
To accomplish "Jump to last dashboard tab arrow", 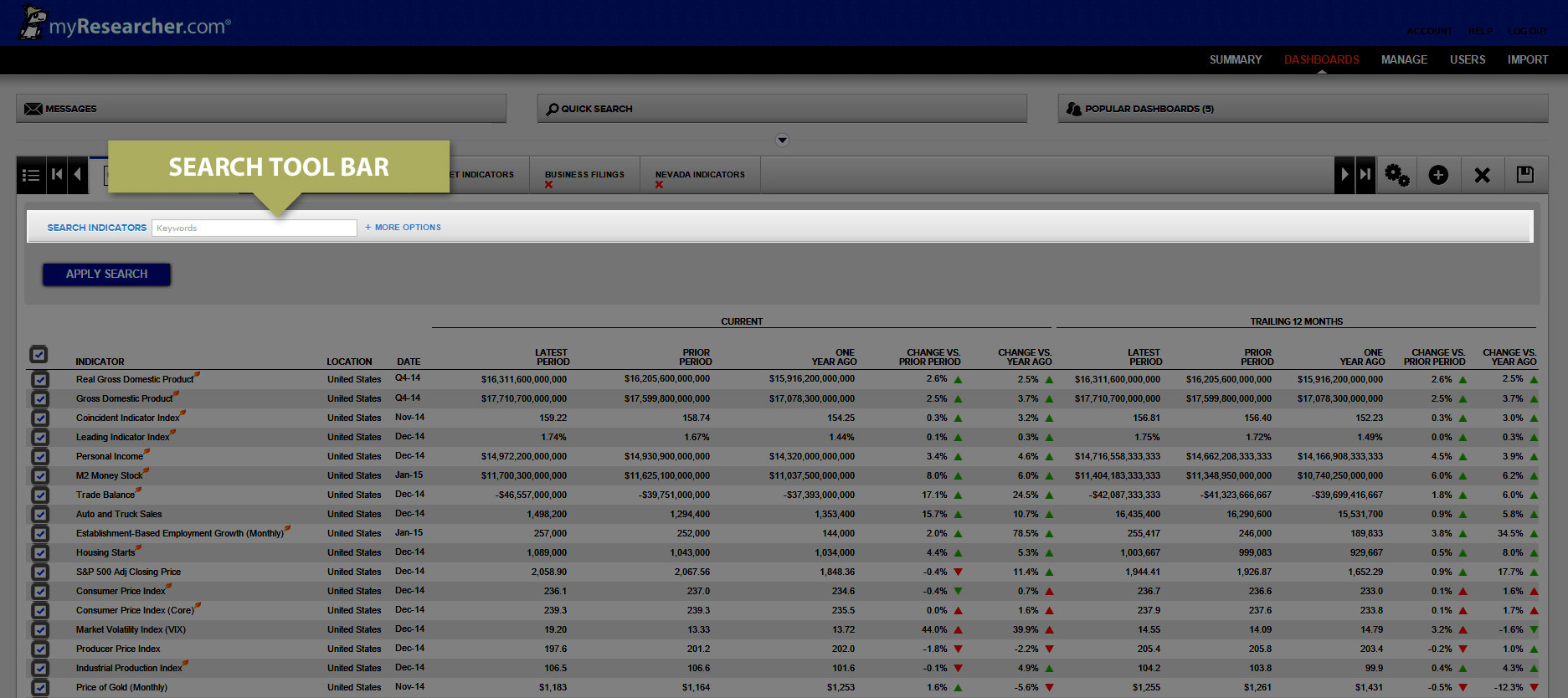I will [1365, 175].
